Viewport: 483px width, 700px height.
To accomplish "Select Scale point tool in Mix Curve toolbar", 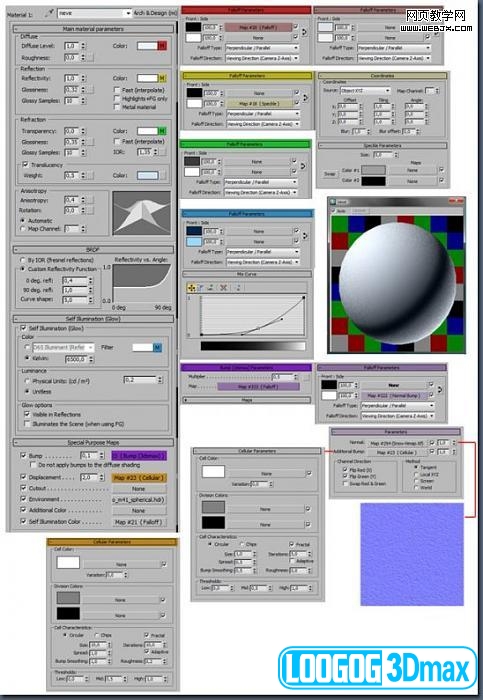I will tap(201, 288).
